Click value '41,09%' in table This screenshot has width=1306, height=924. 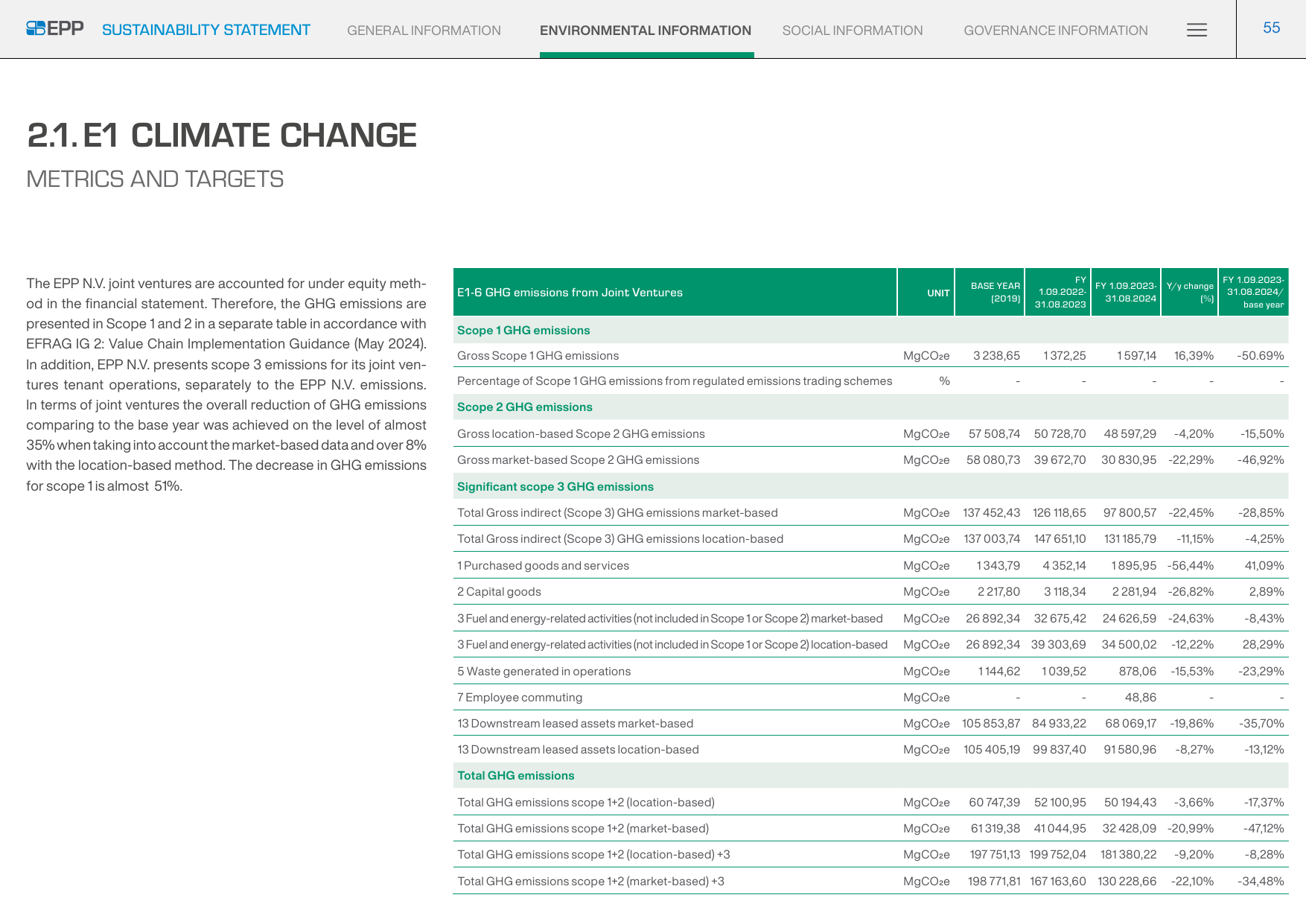1264,566
